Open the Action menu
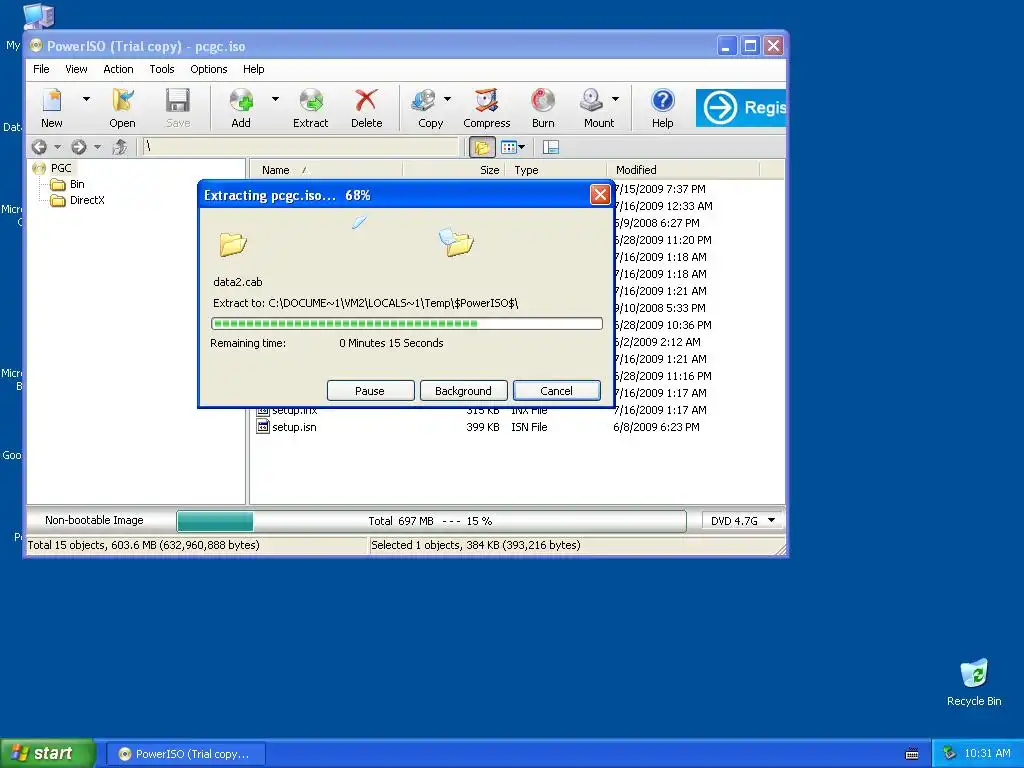The height and width of the screenshot is (768, 1024). 118,69
